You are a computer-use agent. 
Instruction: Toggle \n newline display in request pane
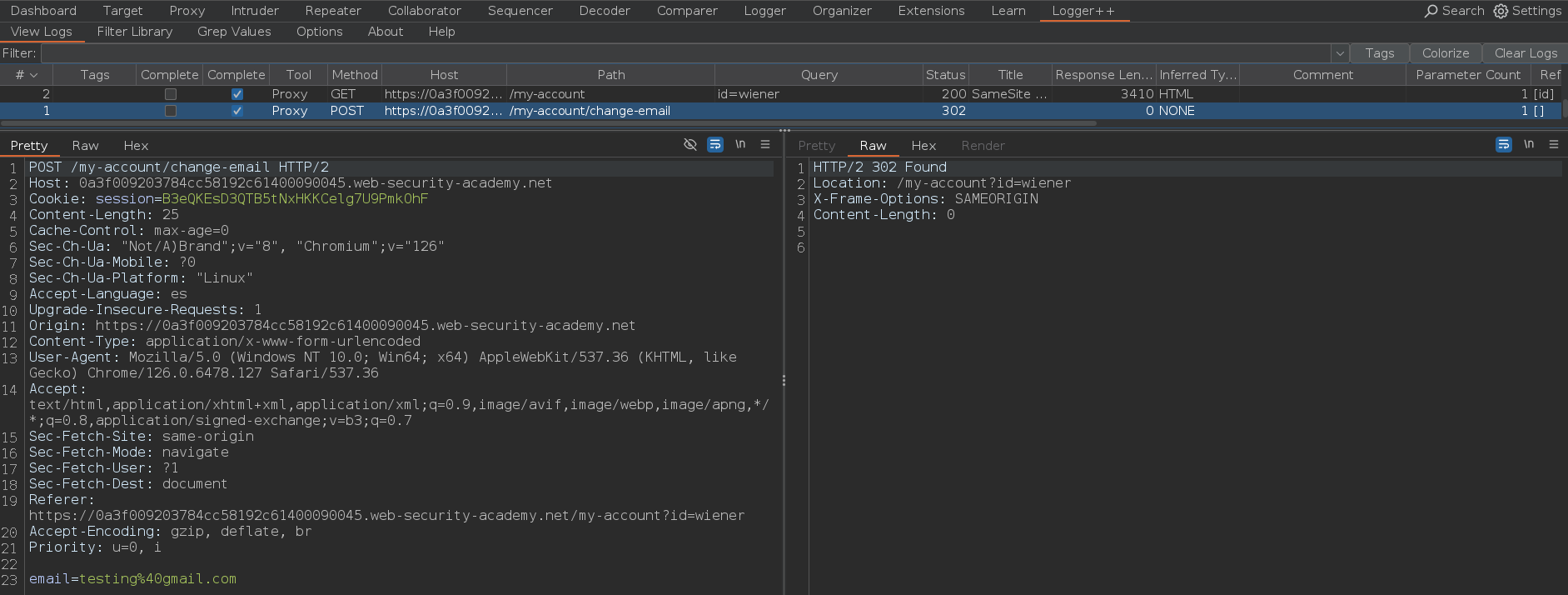coord(740,144)
